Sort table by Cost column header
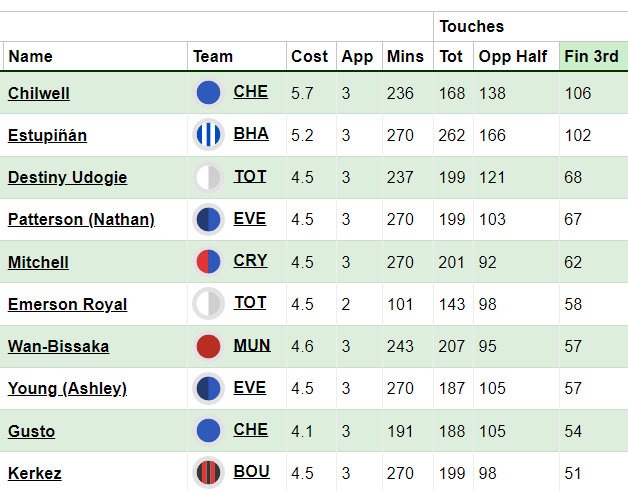 (310, 56)
